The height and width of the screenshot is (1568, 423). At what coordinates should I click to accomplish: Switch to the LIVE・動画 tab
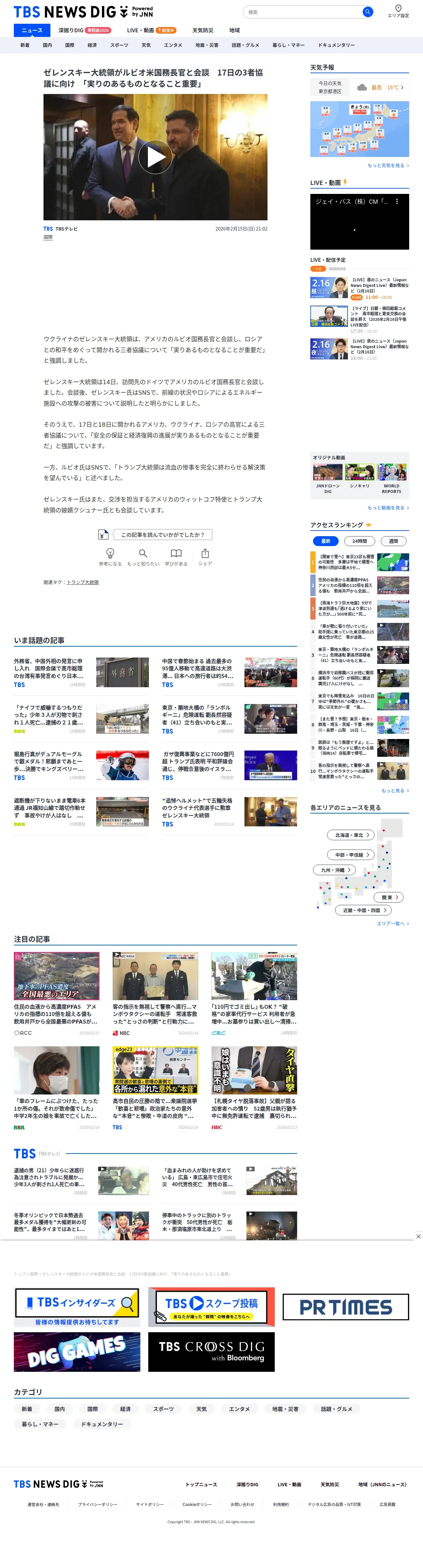140,30
